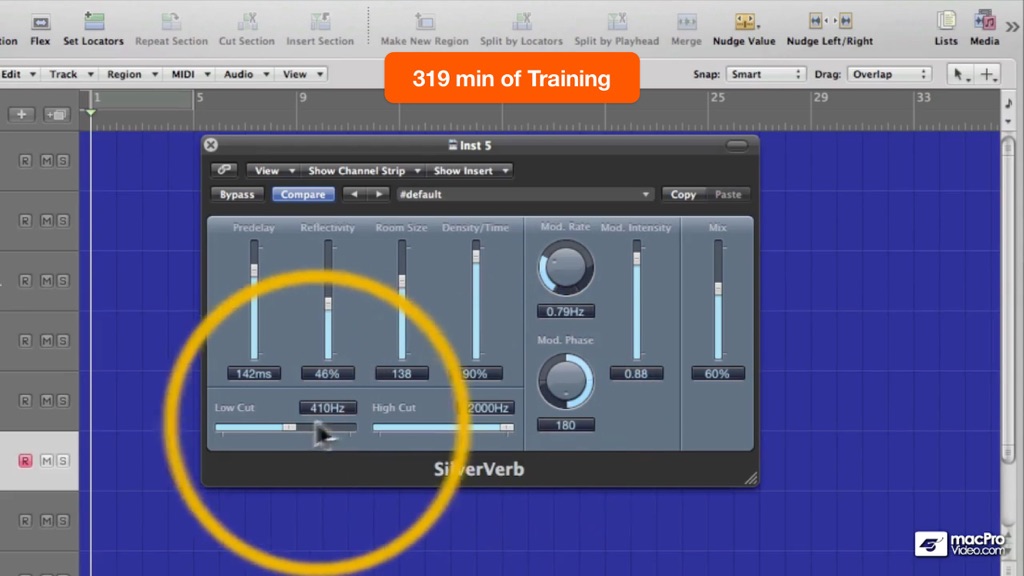Toggle record enable on the first track

25,161
